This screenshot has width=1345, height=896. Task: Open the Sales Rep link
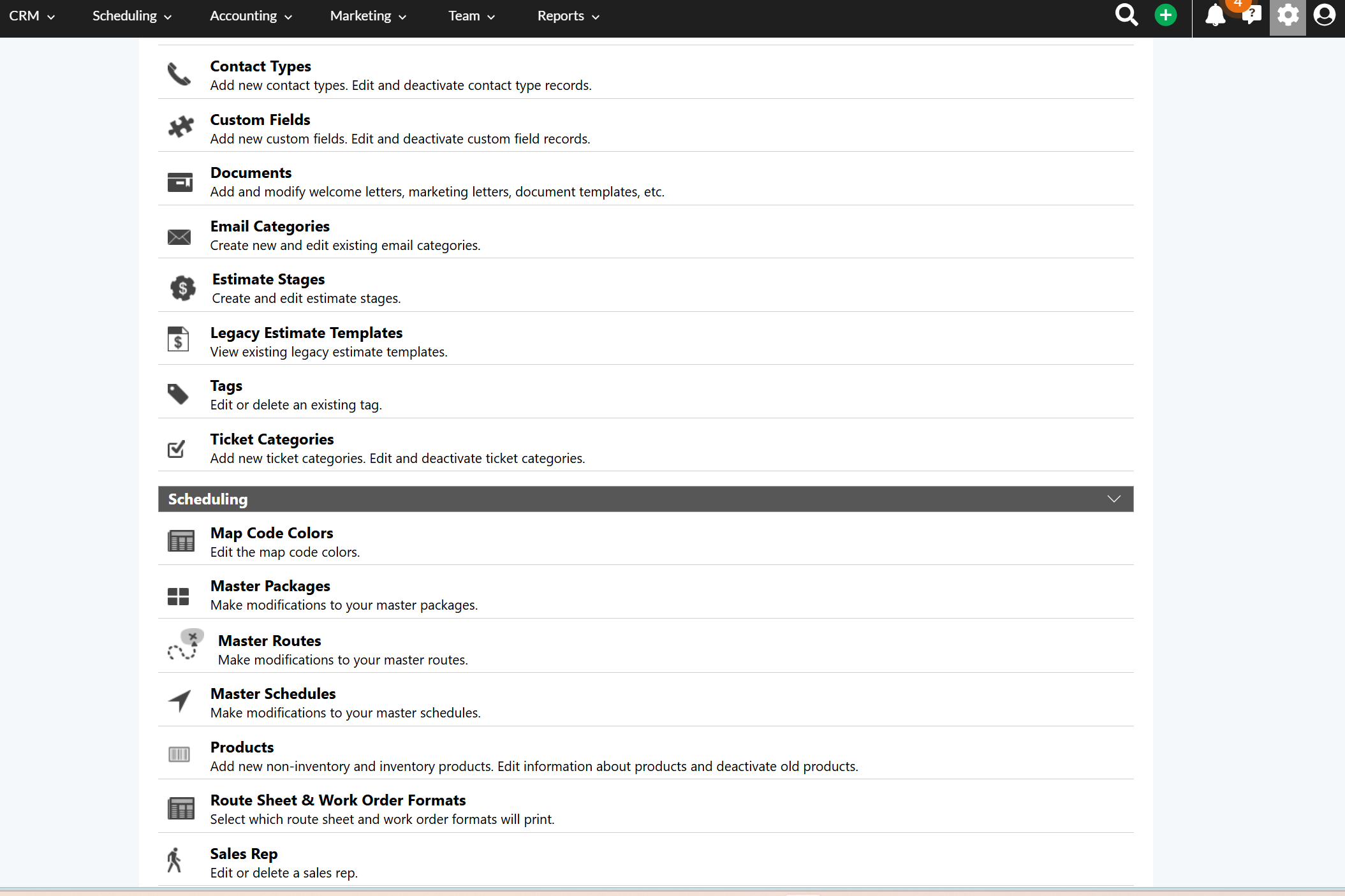(x=244, y=854)
